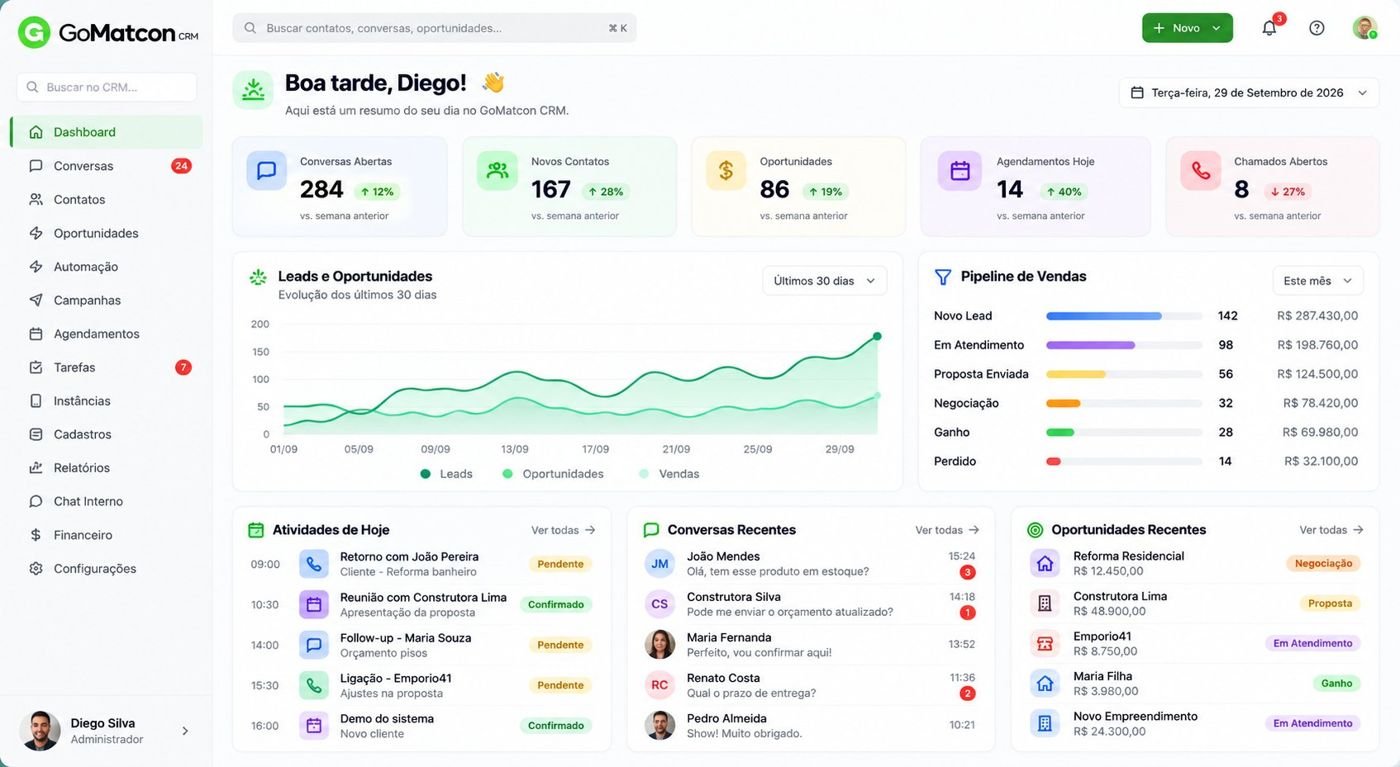Click the Novos Contatos people icon

[497, 171]
